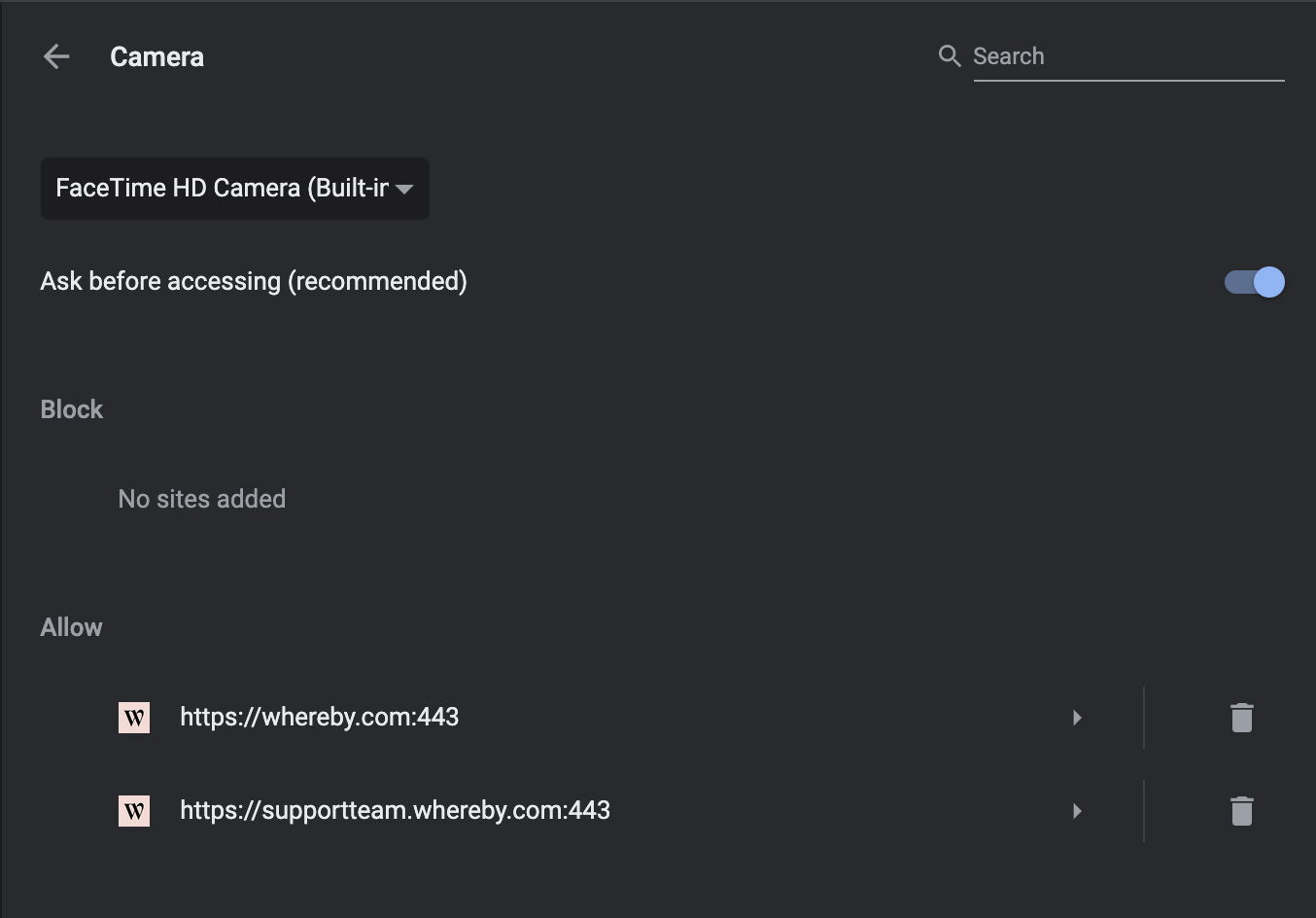Open the https://whereby.com:443 entry
The width and height of the screenshot is (1316, 918).
coord(320,718)
